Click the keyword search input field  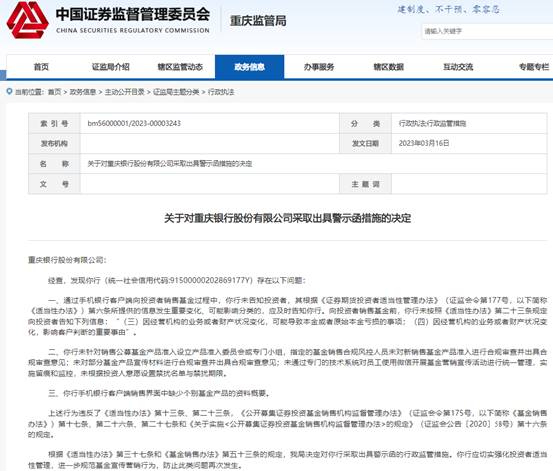487,31
